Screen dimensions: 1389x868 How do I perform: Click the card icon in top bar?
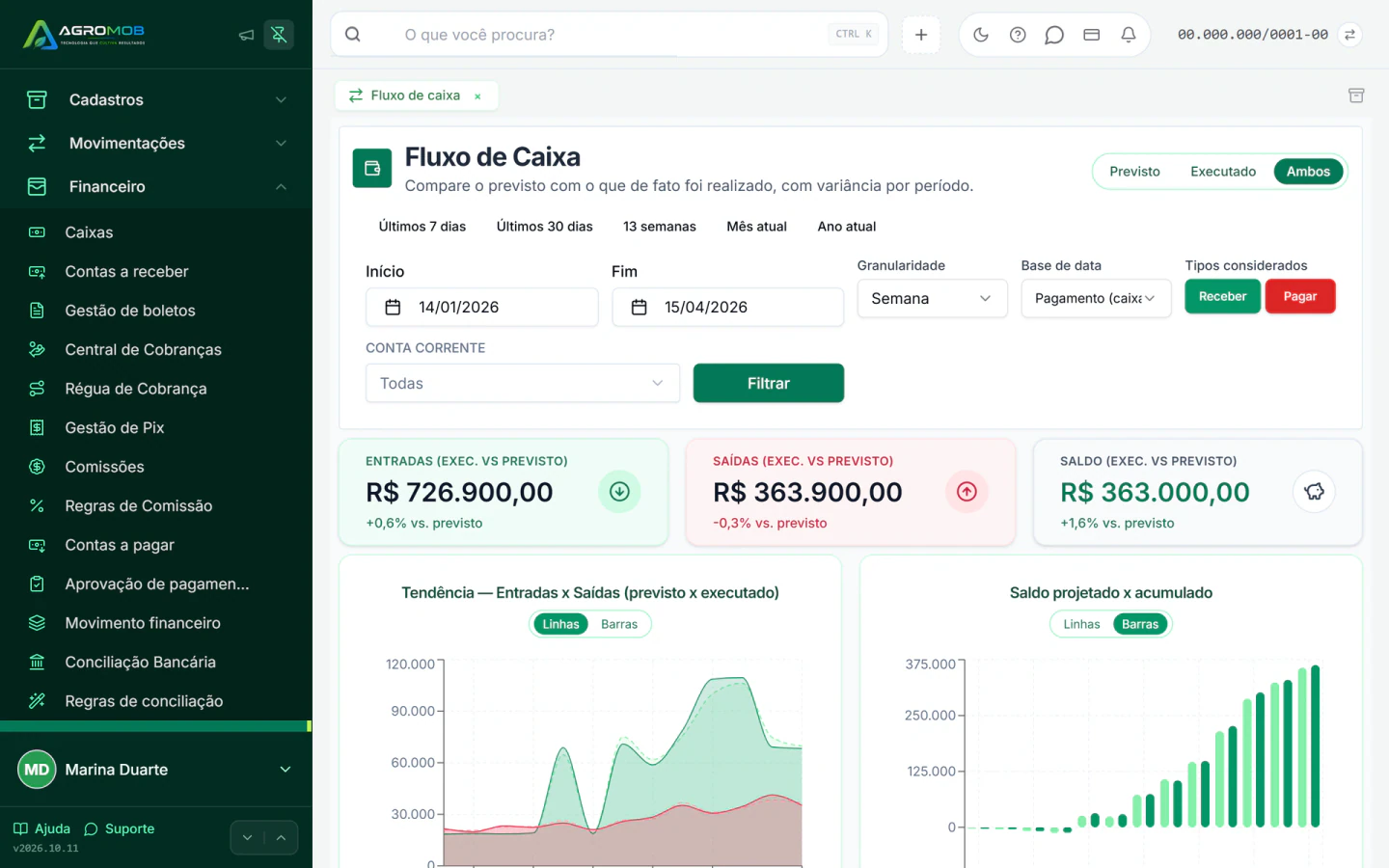[x=1092, y=35]
